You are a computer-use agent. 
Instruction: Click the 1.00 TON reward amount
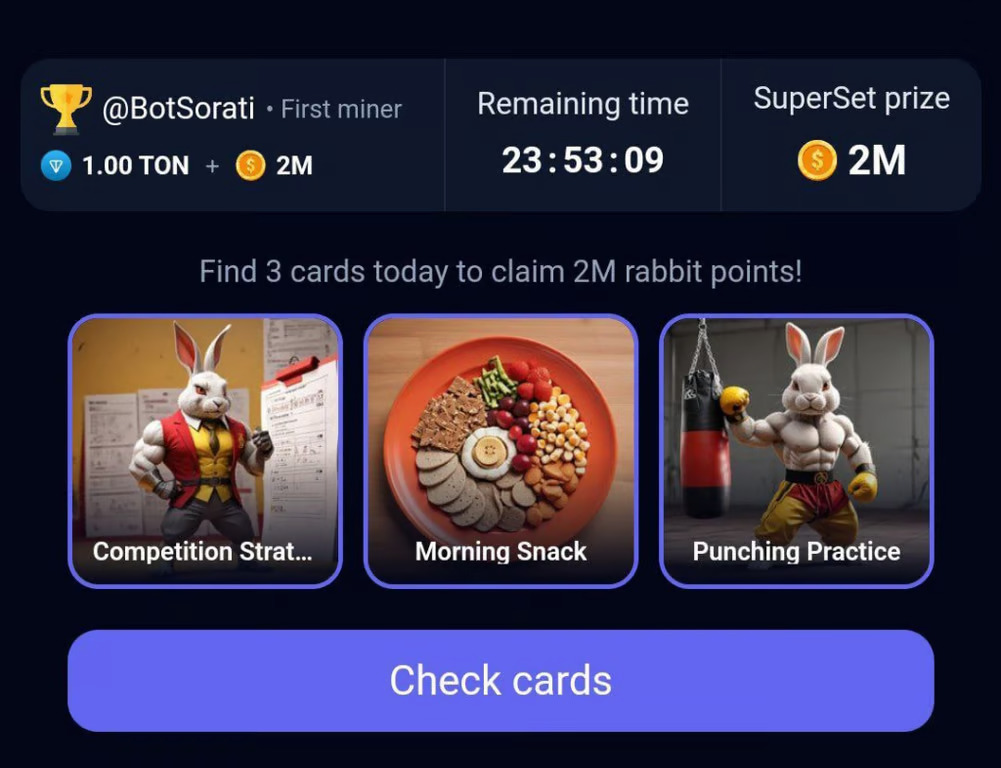136,166
